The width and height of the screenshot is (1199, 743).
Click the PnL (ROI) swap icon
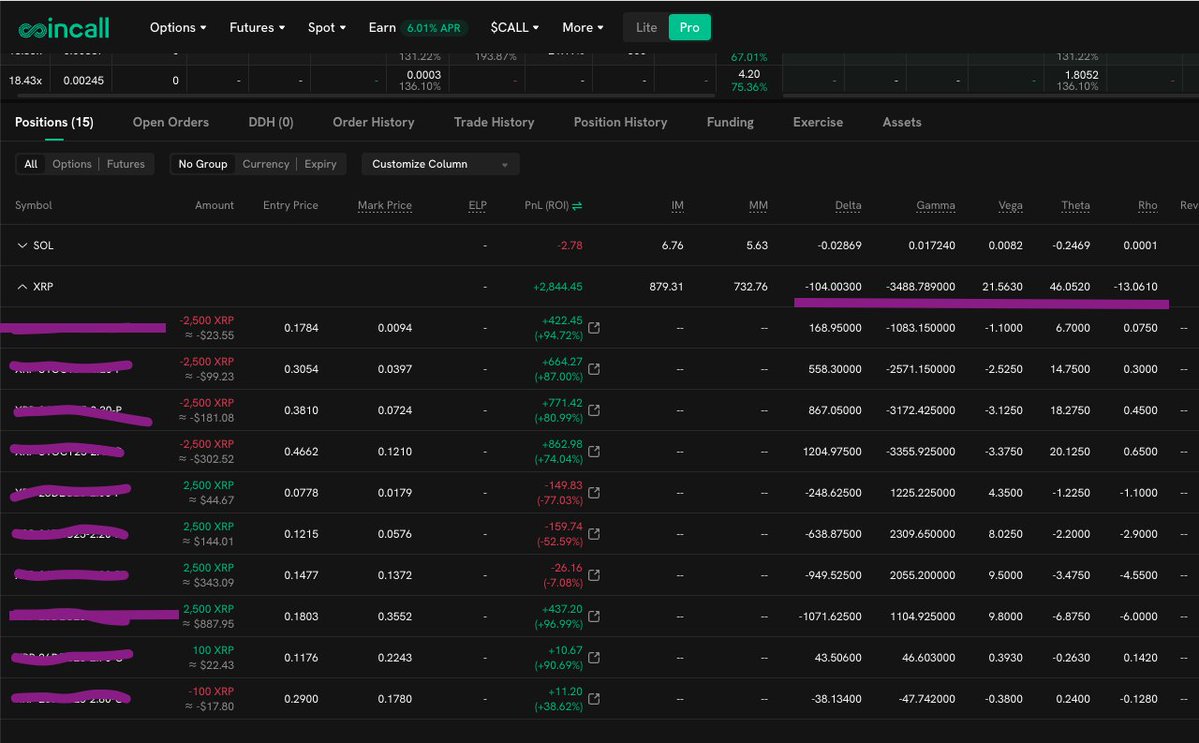[577, 206]
